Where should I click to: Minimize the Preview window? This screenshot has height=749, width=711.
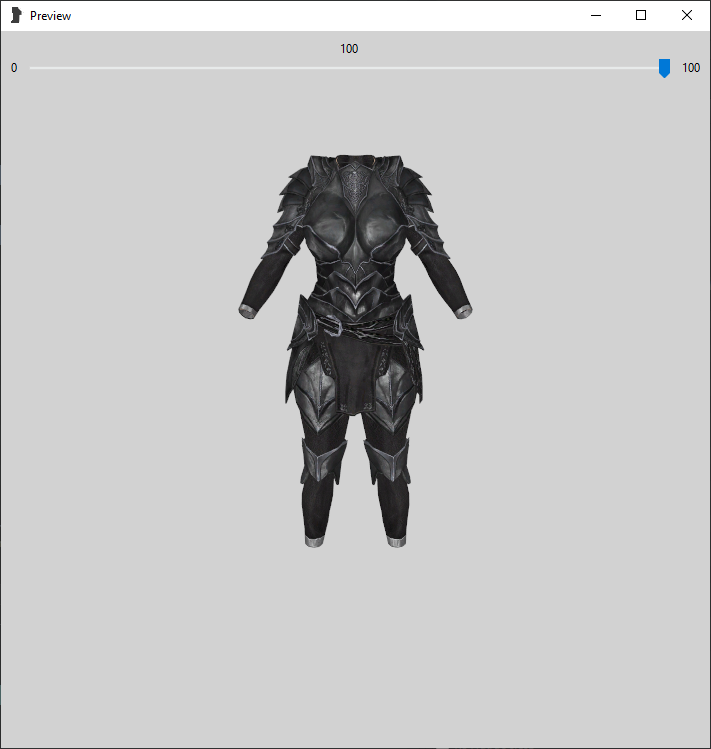pos(596,16)
